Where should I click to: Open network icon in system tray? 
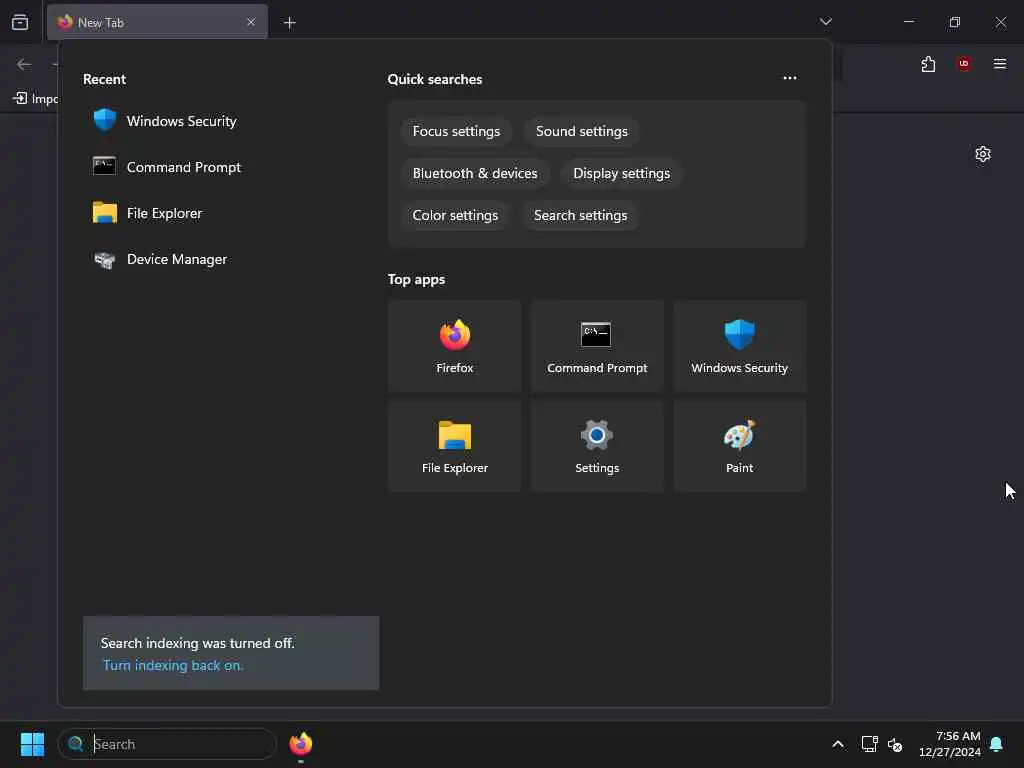point(869,744)
